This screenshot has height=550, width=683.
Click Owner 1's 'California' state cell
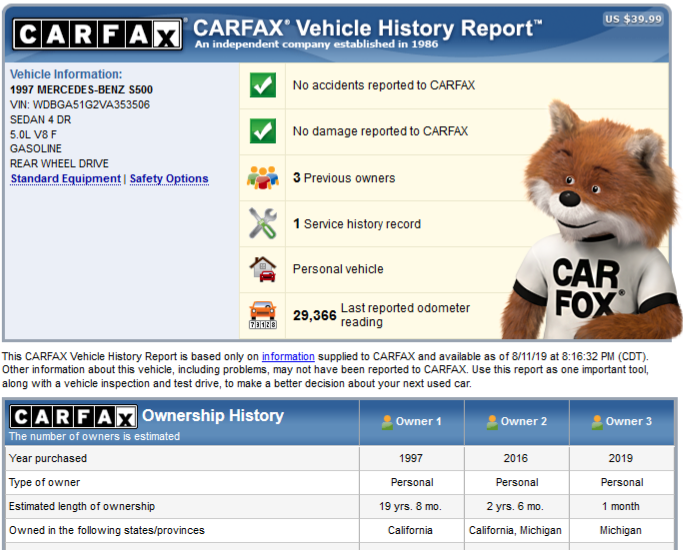click(x=410, y=530)
